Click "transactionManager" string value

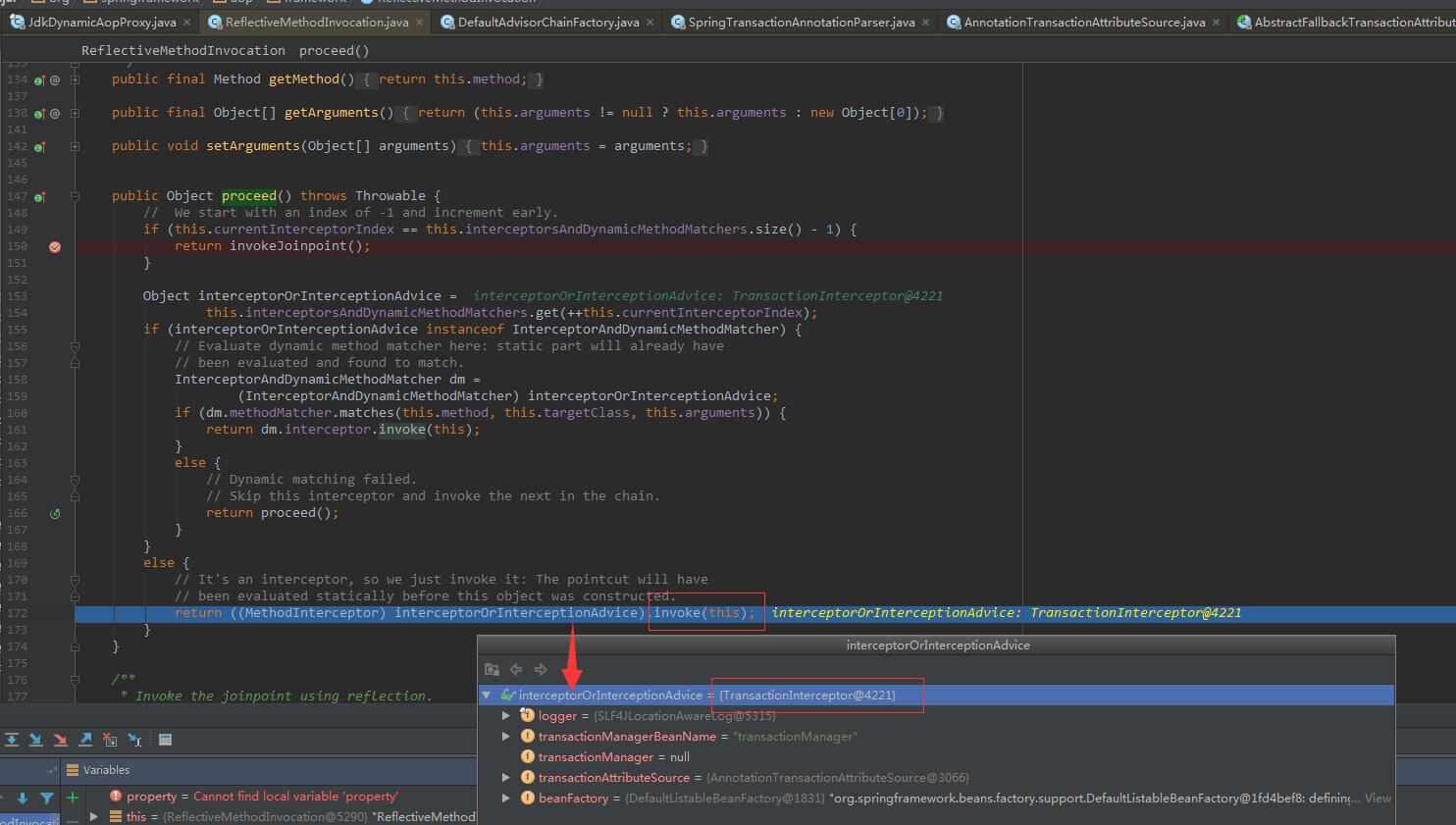tap(796, 736)
